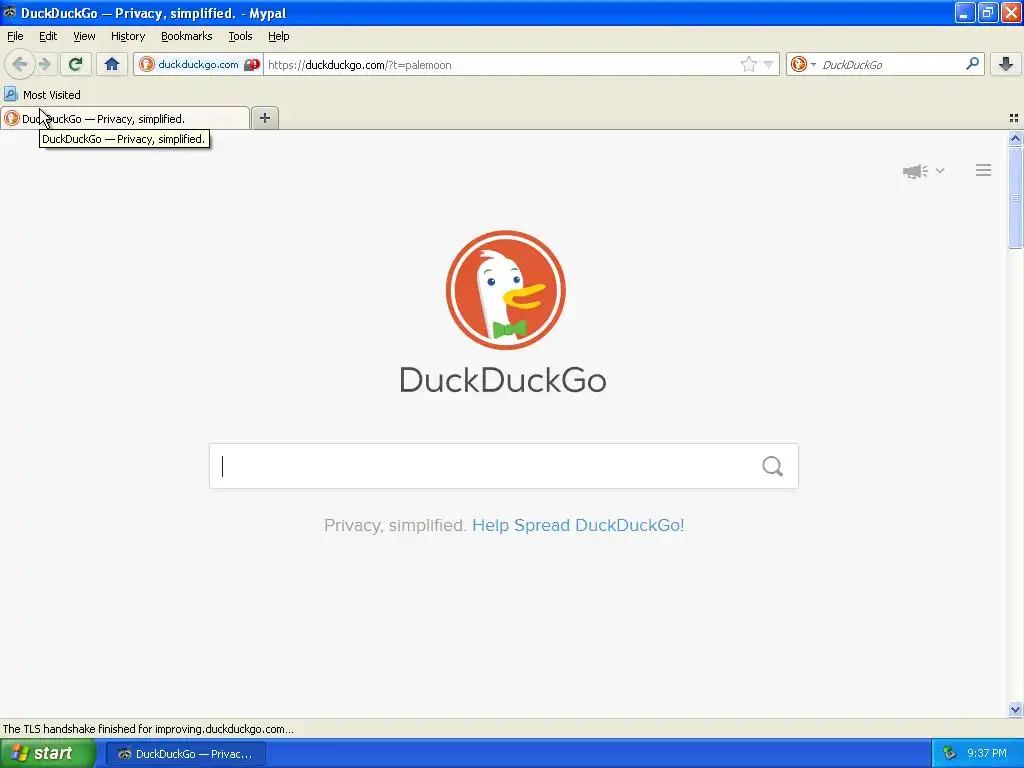
Task: Open the Edit menu
Action: (48, 36)
